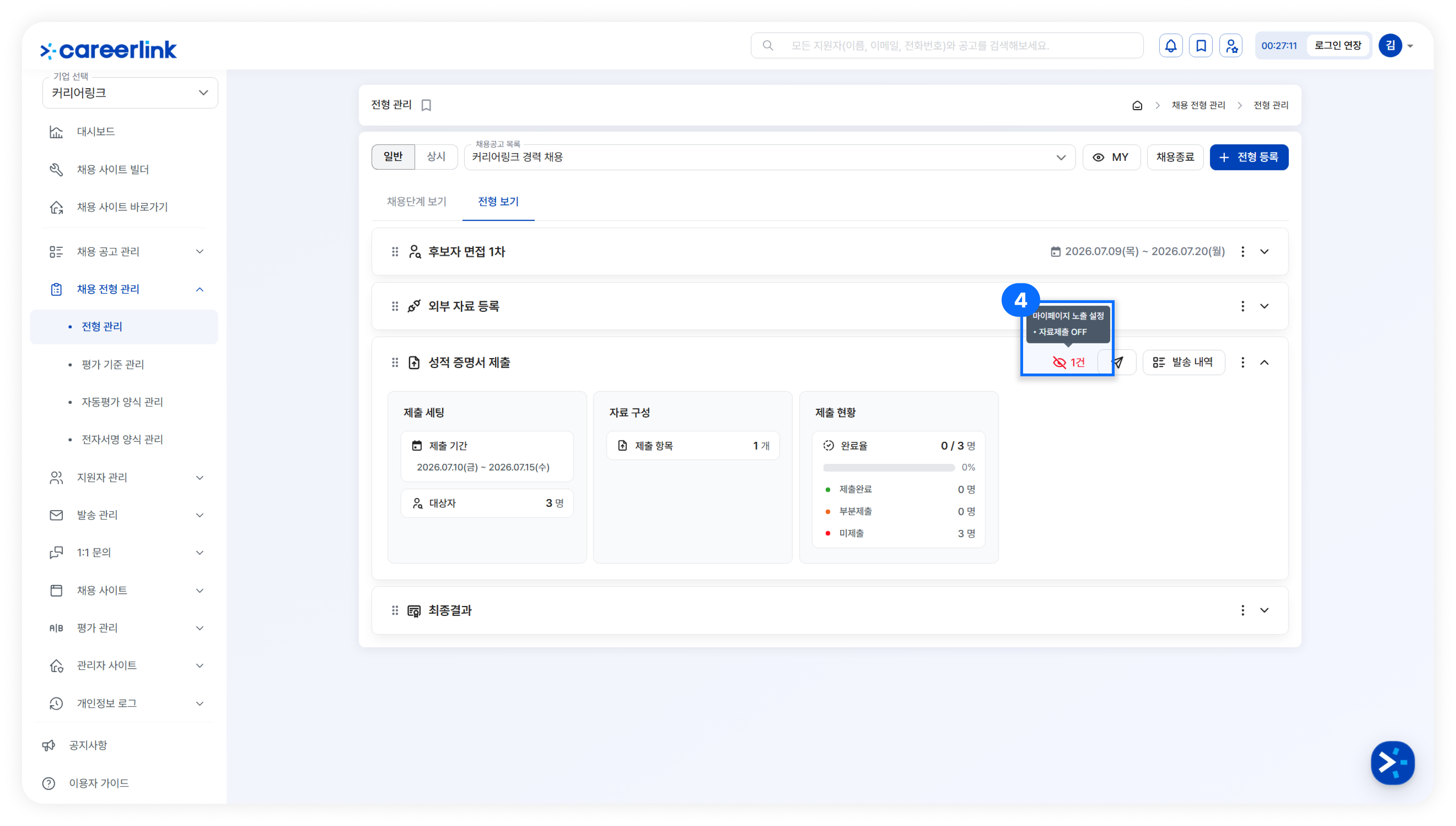Click the 전형 등록 button
Viewport: 1456px width, 826px height.
click(1248, 157)
